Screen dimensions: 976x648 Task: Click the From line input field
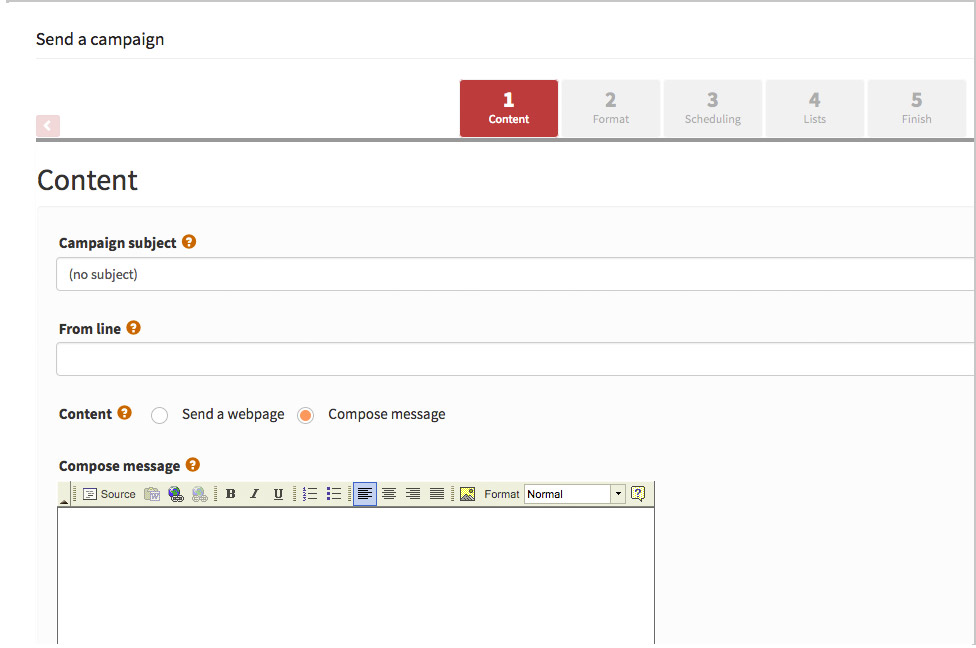click(x=515, y=359)
